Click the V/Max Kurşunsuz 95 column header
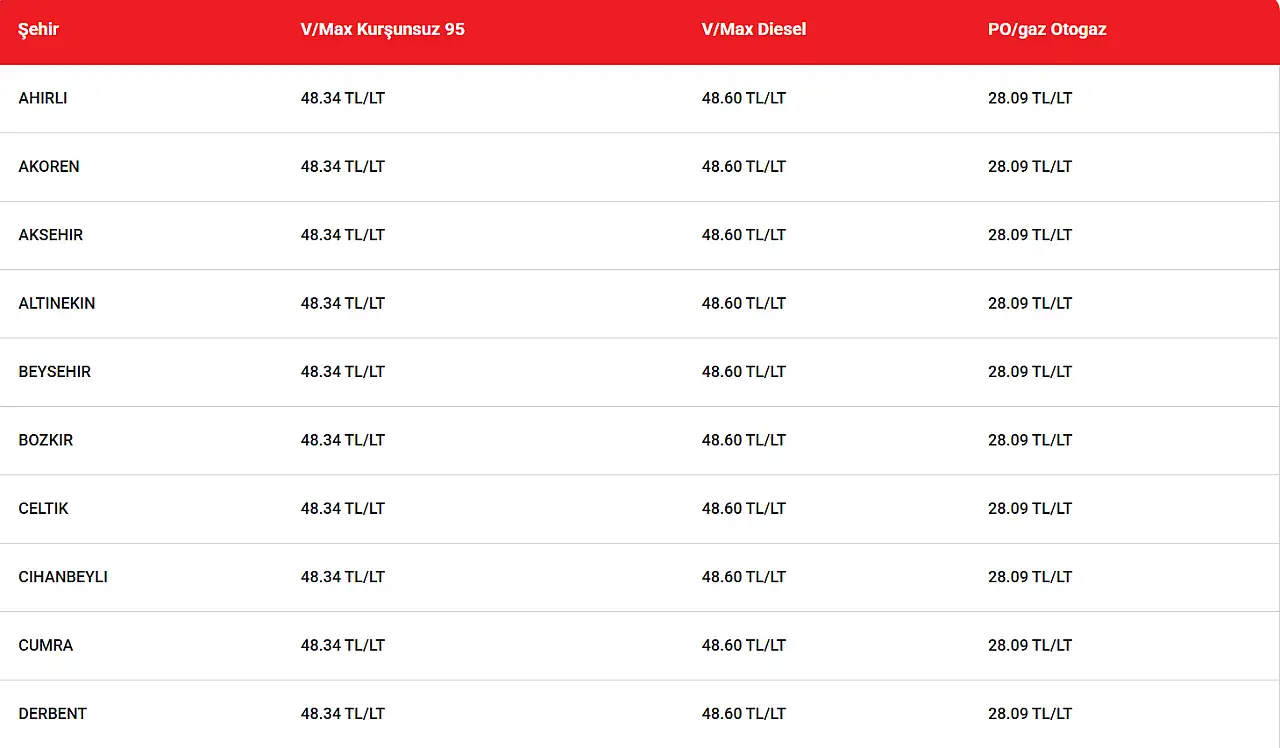This screenshot has width=1280, height=748. (x=382, y=30)
